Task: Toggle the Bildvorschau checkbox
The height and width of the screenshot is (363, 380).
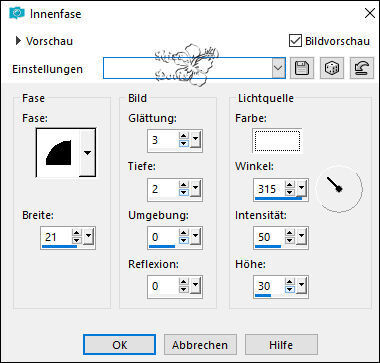Action: click(x=295, y=41)
